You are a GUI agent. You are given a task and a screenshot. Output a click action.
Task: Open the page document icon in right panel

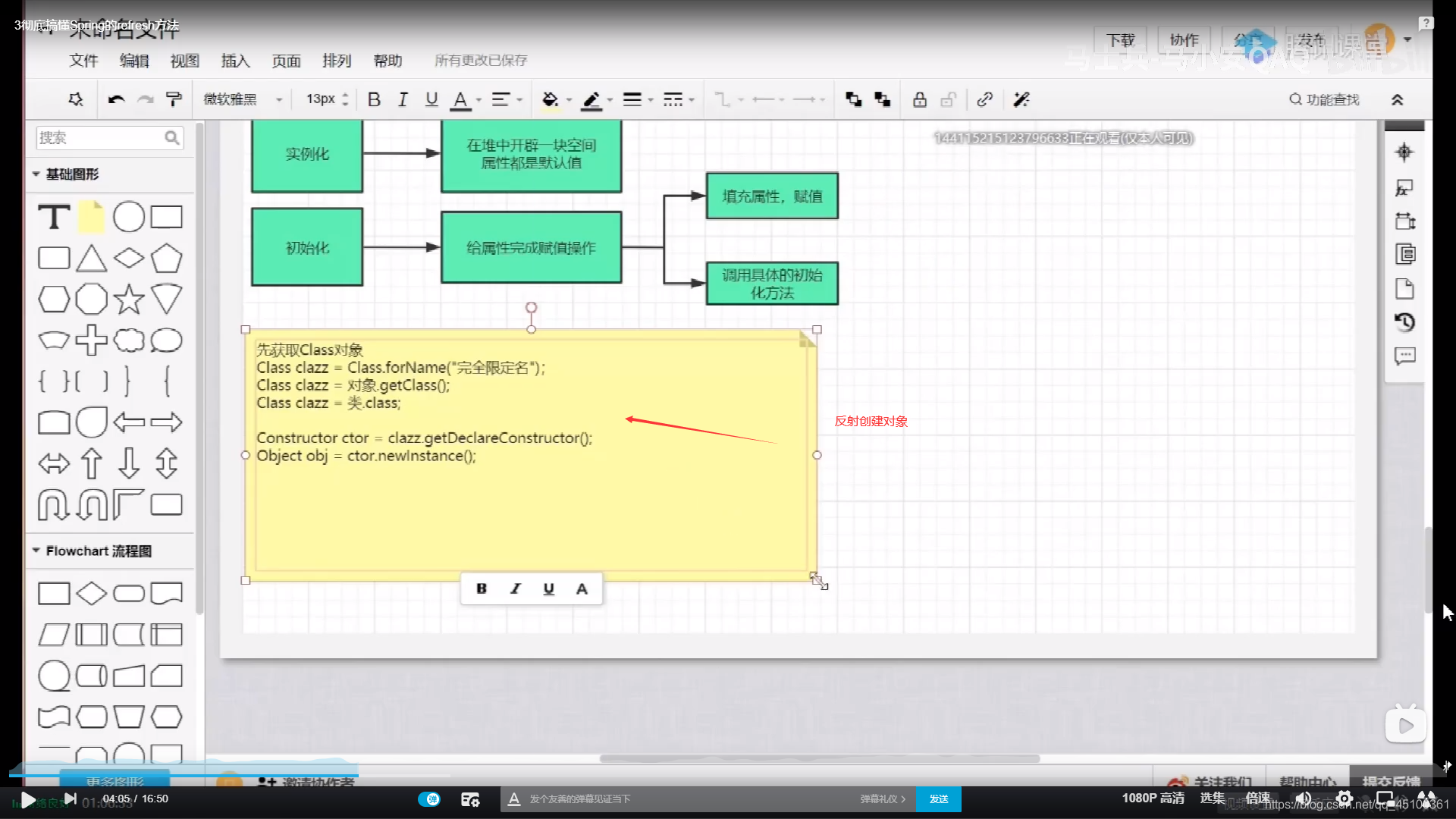click(1404, 288)
